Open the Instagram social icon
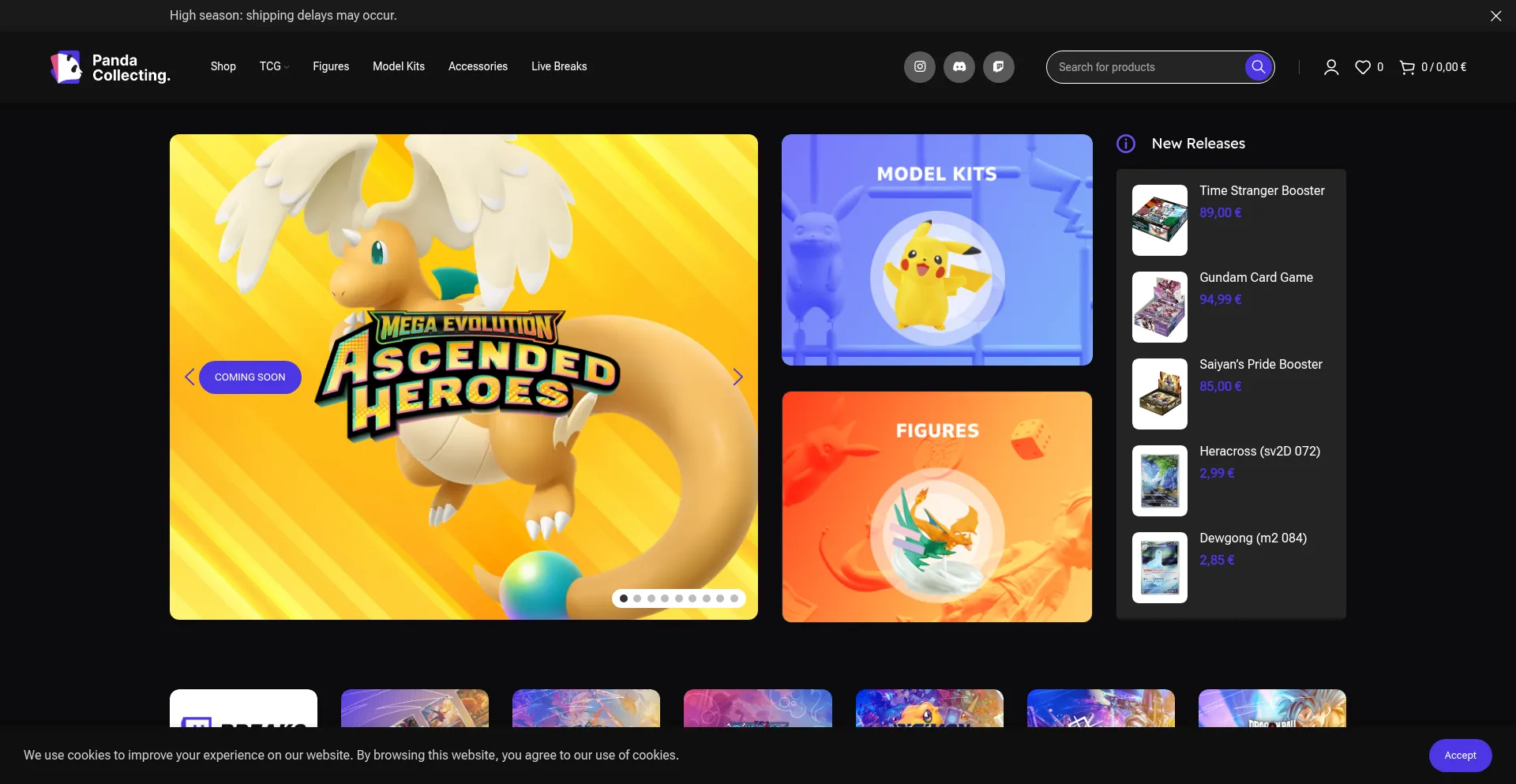This screenshot has height=784, width=1516. 919,67
